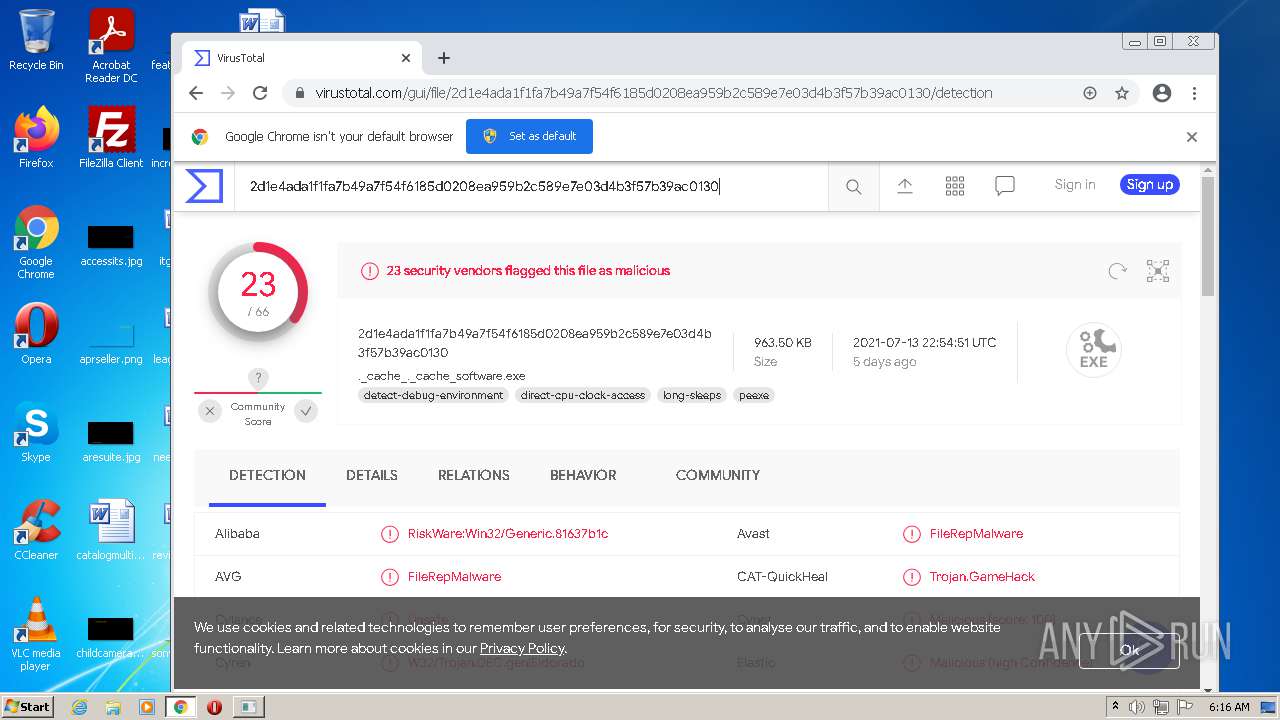Switch to the DETECTION tab
This screenshot has width=1280, height=720.
267,475
